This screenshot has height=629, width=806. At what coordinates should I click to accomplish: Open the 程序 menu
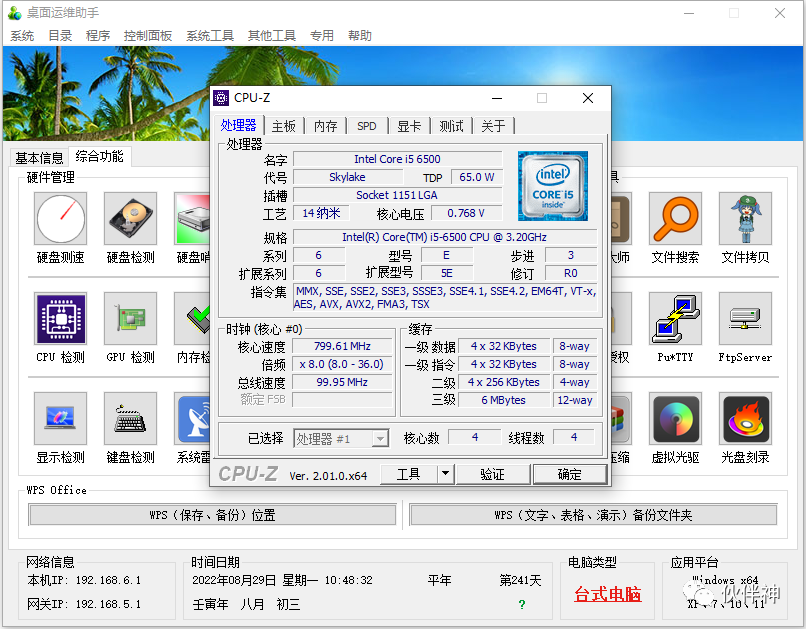click(98, 36)
